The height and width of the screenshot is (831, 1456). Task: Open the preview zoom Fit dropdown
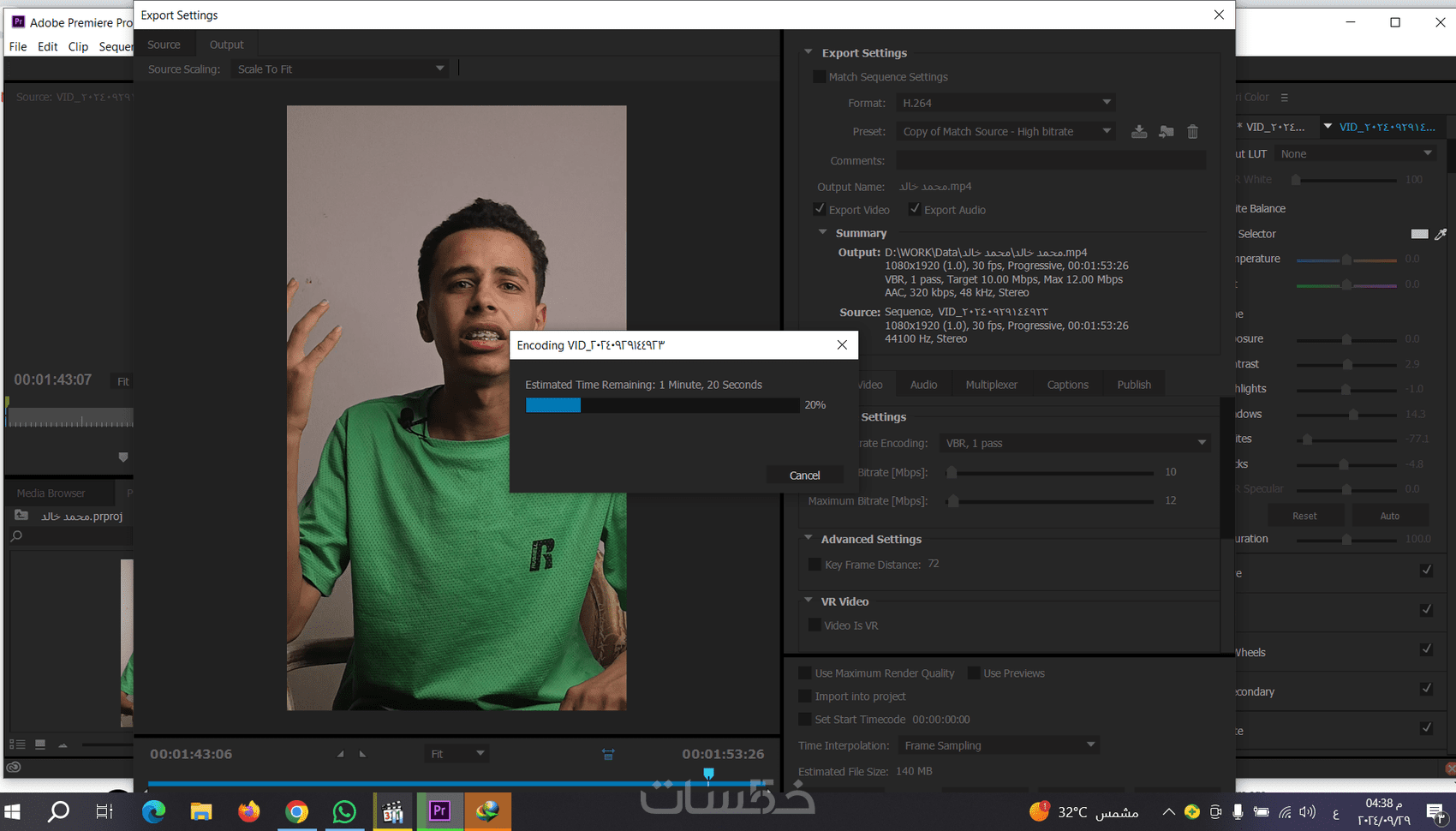456,754
